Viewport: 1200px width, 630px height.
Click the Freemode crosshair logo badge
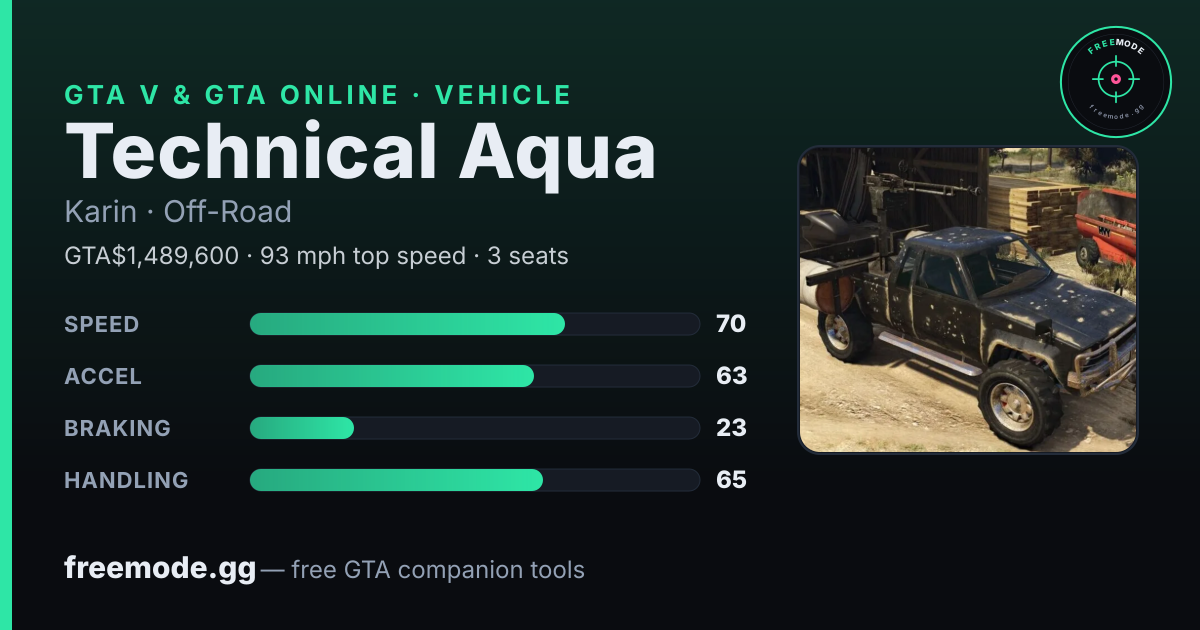(x=1115, y=81)
